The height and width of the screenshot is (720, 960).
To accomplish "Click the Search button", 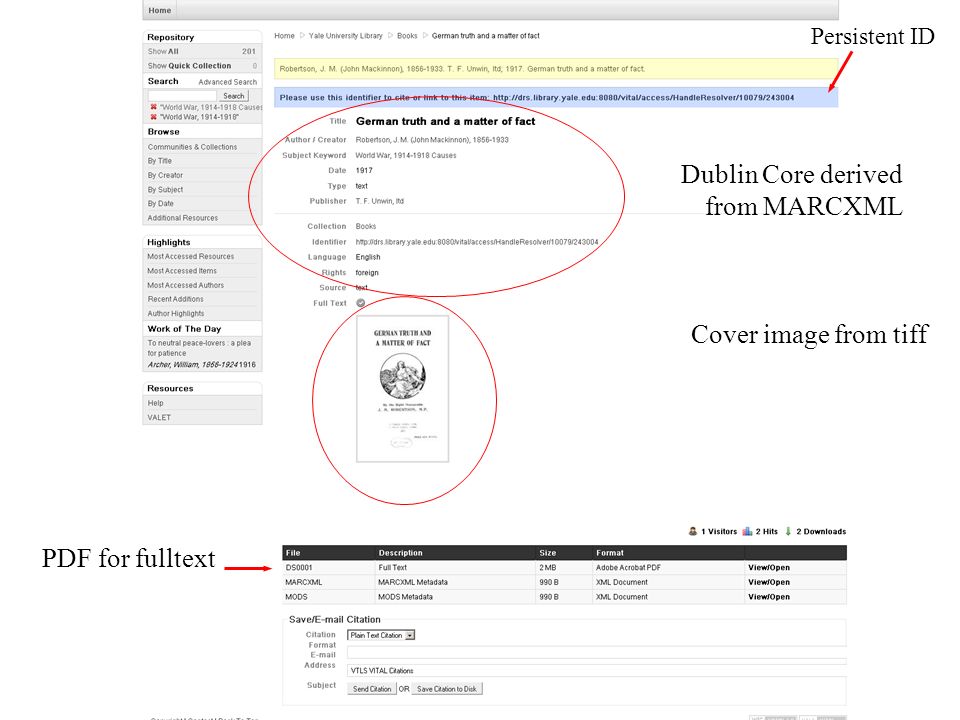I will coord(234,96).
